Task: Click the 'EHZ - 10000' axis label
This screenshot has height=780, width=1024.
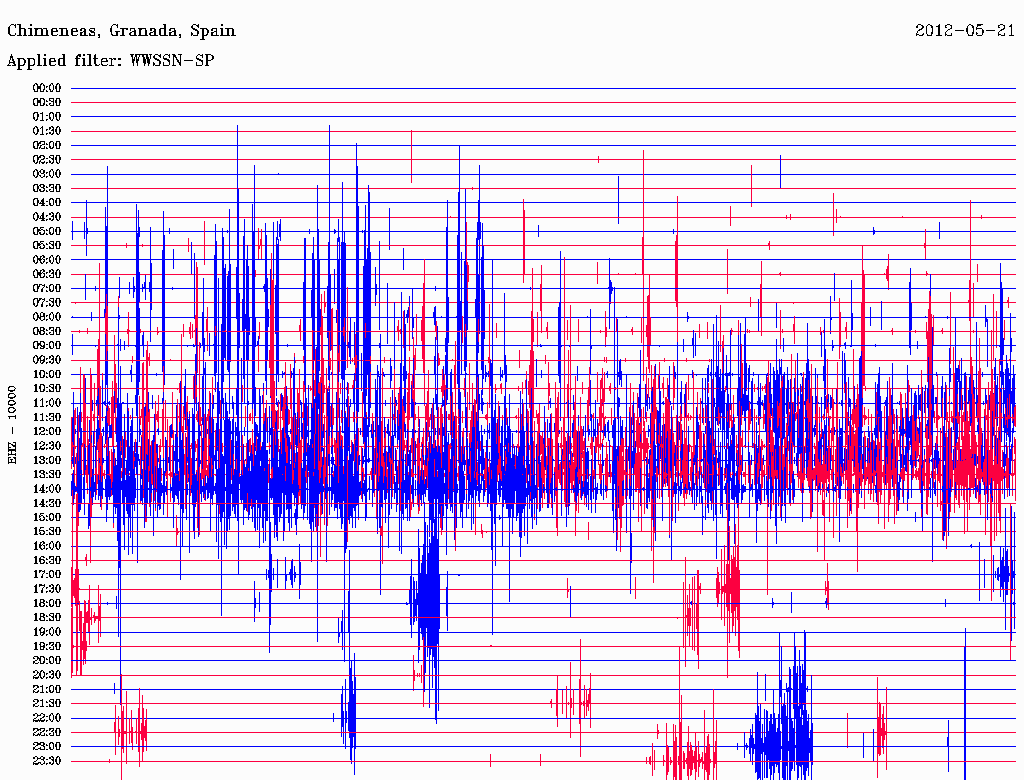Action: tap(12, 425)
